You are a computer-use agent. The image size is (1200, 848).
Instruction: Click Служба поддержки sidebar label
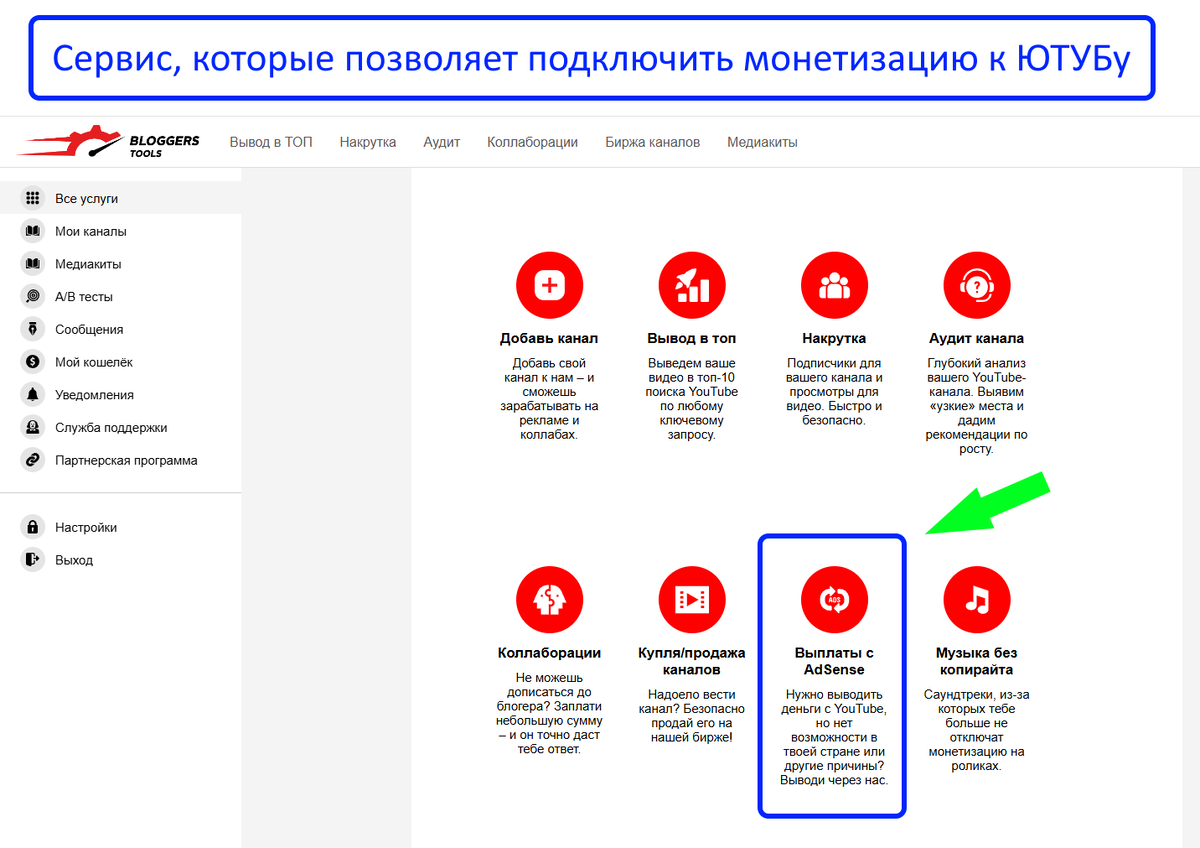(x=111, y=428)
